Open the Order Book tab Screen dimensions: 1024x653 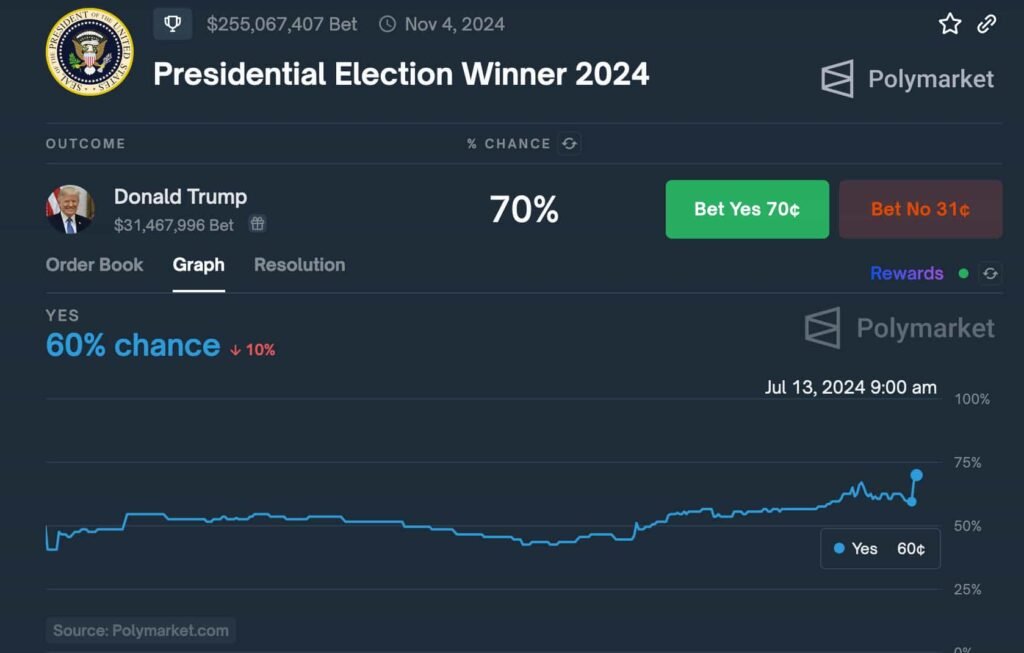95,265
